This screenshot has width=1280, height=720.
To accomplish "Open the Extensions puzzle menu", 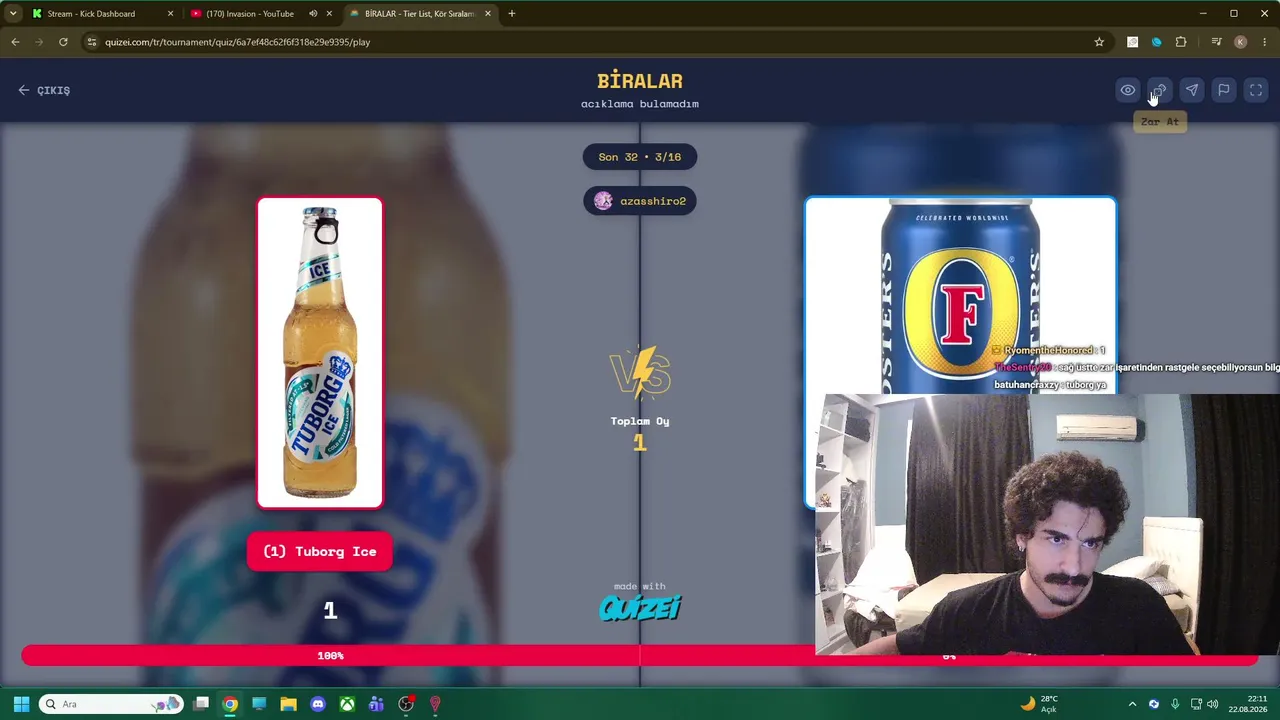I will coord(1181,42).
